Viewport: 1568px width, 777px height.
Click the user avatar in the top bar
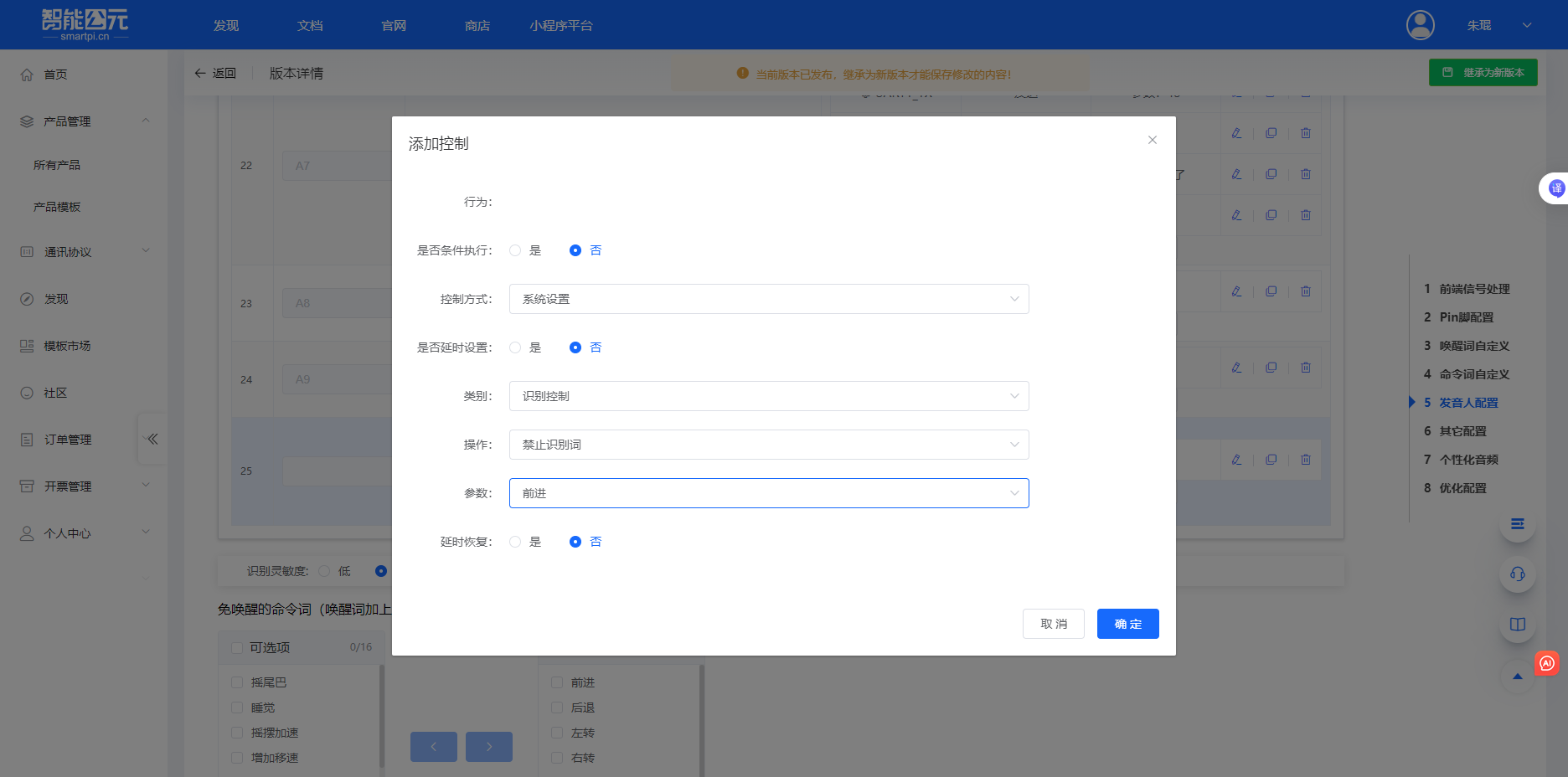coord(1419,25)
